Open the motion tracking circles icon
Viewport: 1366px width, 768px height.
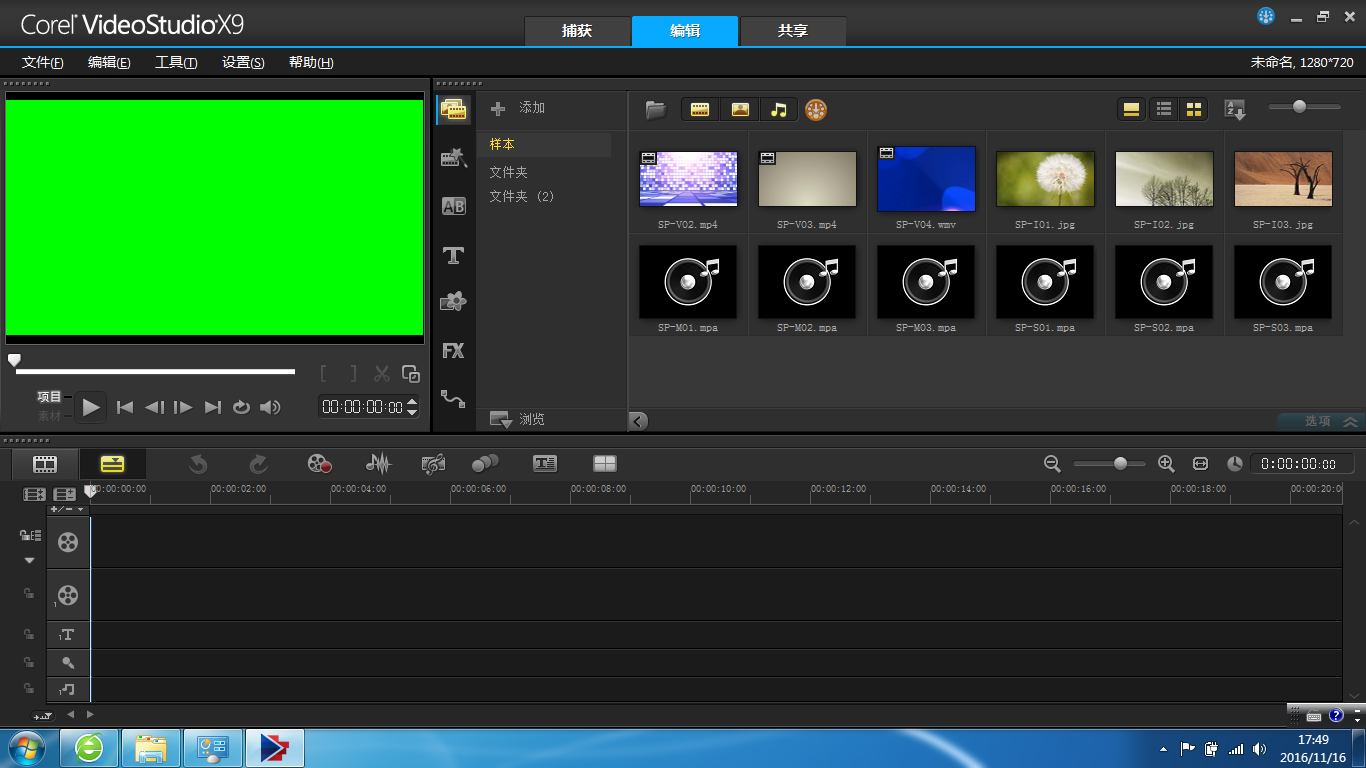(x=485, y=463)
